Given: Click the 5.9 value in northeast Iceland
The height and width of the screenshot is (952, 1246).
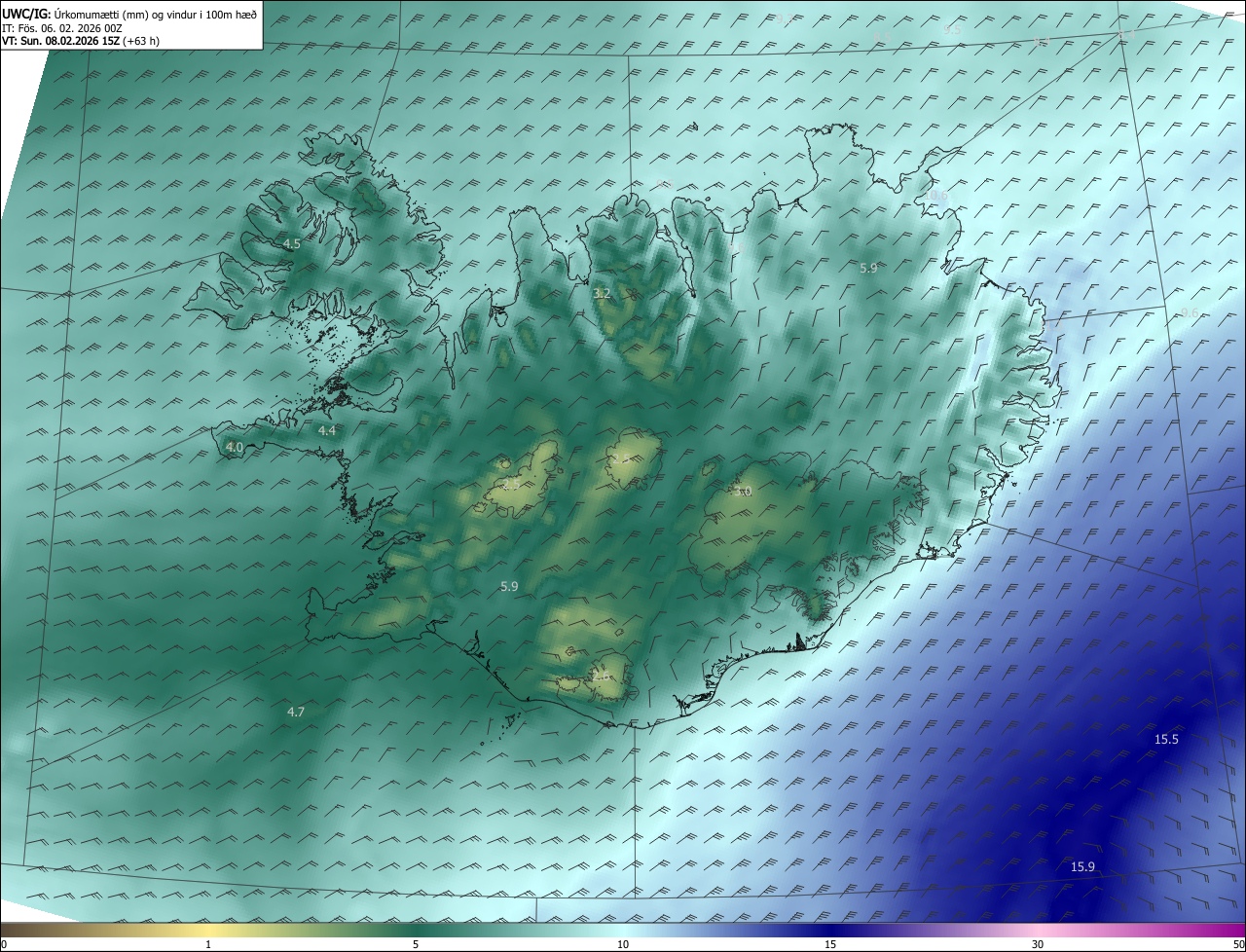Looking at the screenshot, I should click(x=869, y=268).
